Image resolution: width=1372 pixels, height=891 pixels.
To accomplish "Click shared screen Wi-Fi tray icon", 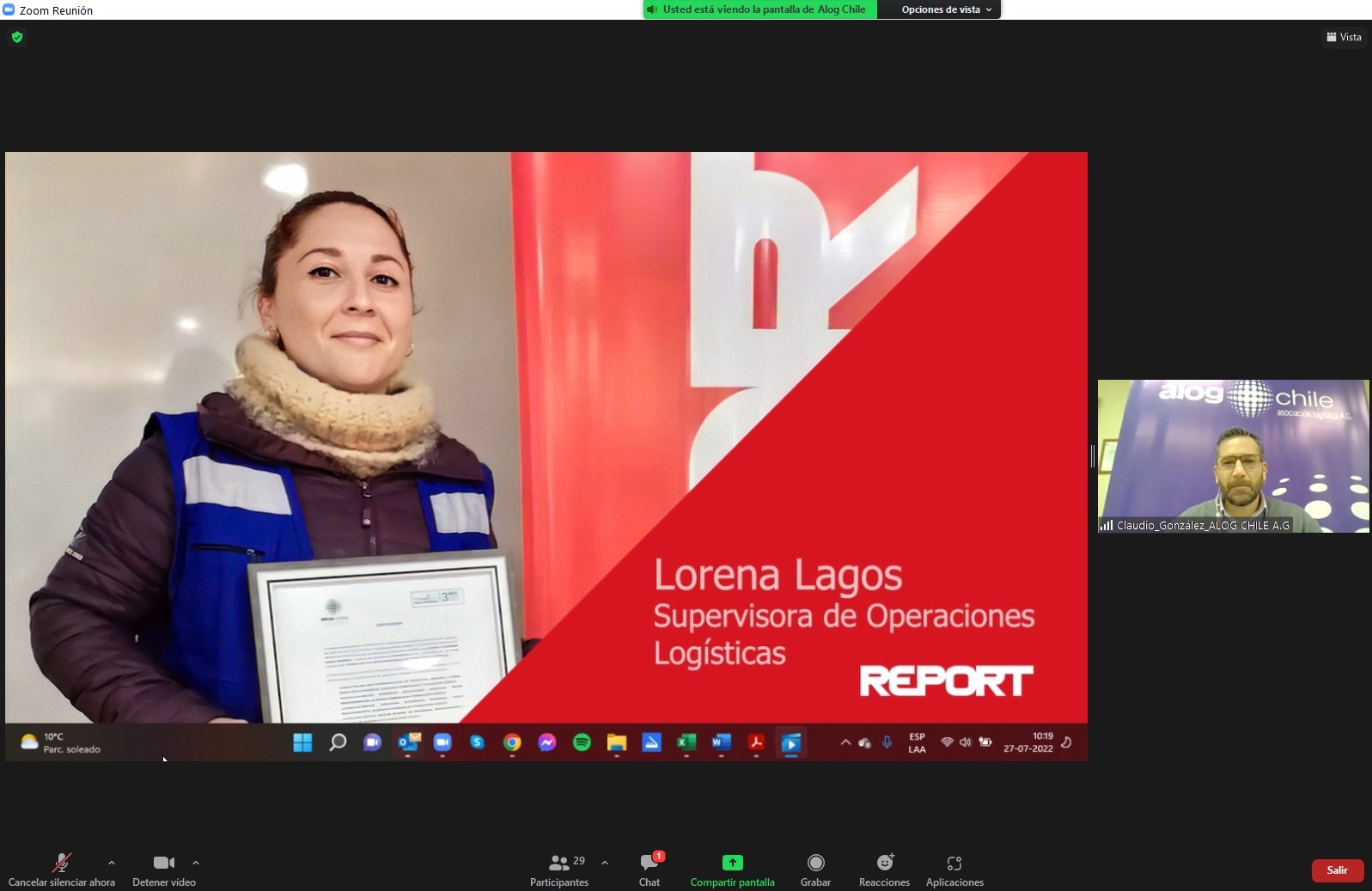I will [x=947, y=742].
